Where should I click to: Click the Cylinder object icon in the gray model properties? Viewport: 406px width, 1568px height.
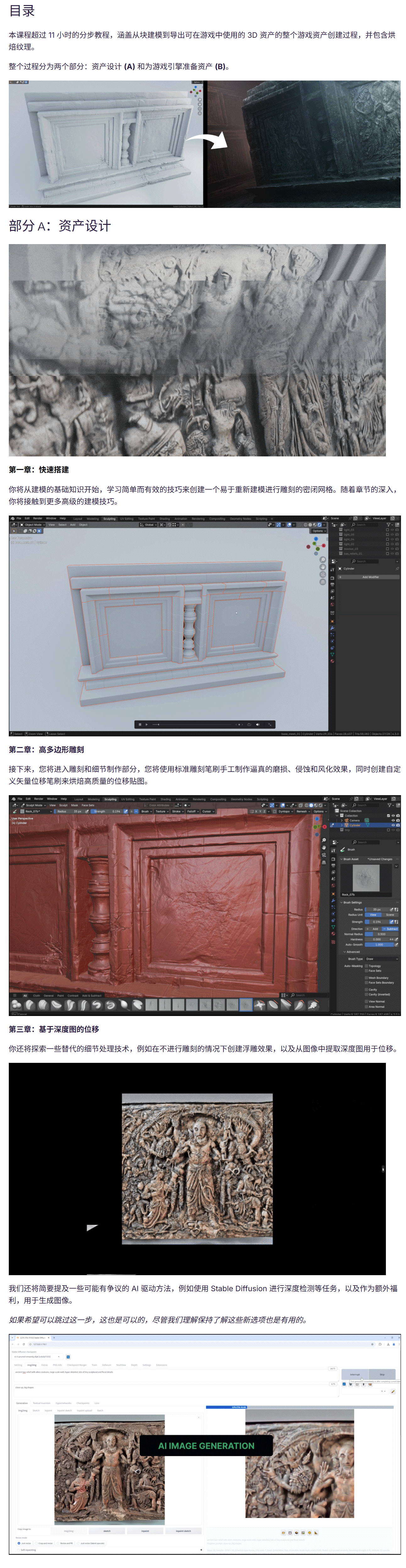point(339,568)
